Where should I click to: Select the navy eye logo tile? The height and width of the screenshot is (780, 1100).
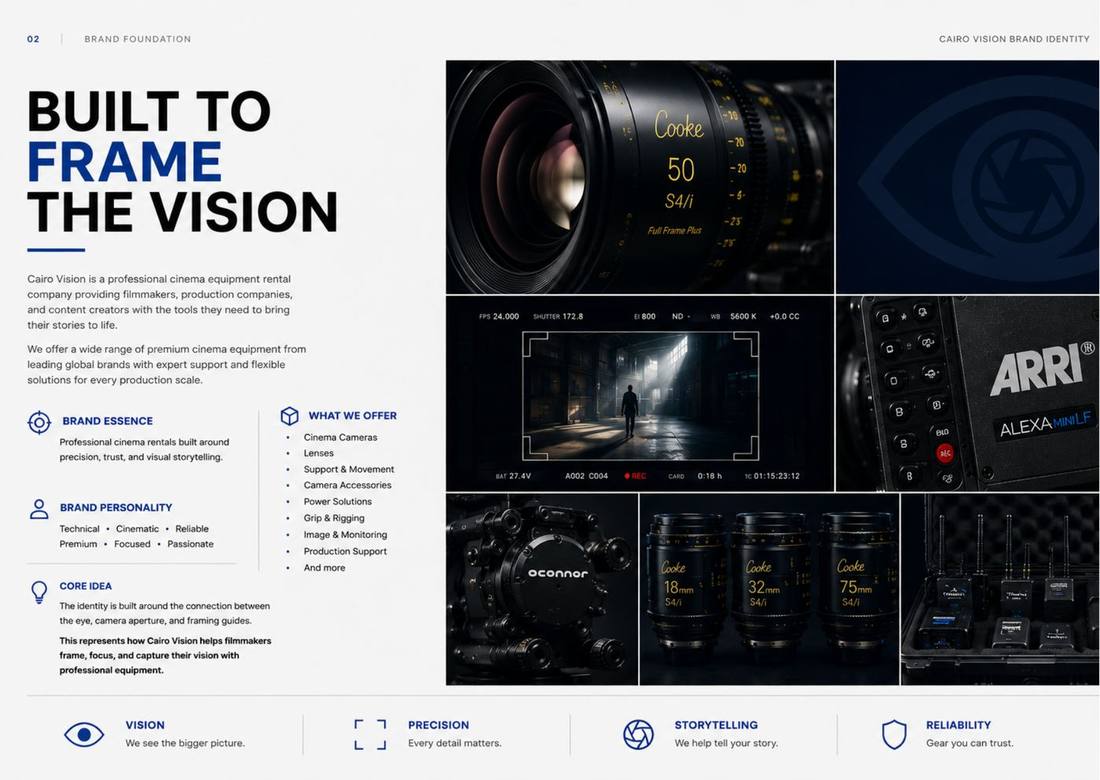tap(967, 177)
